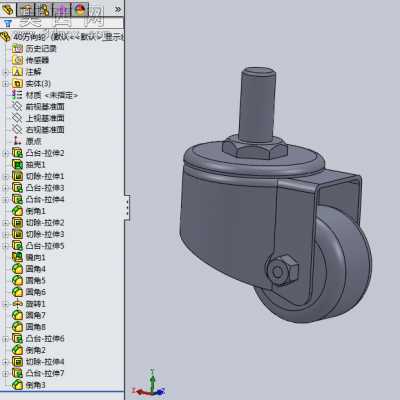Click the 倒角3 chamfer feature icon

[17, 385]
